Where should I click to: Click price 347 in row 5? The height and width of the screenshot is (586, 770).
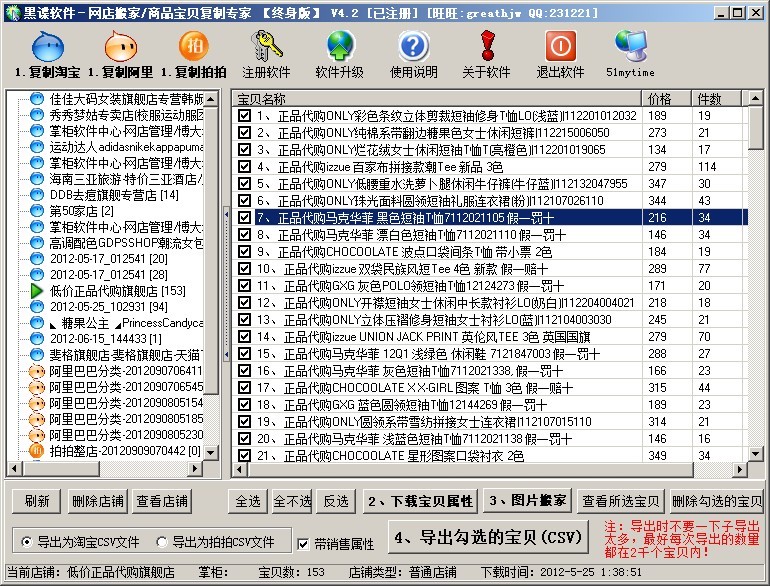657,184
